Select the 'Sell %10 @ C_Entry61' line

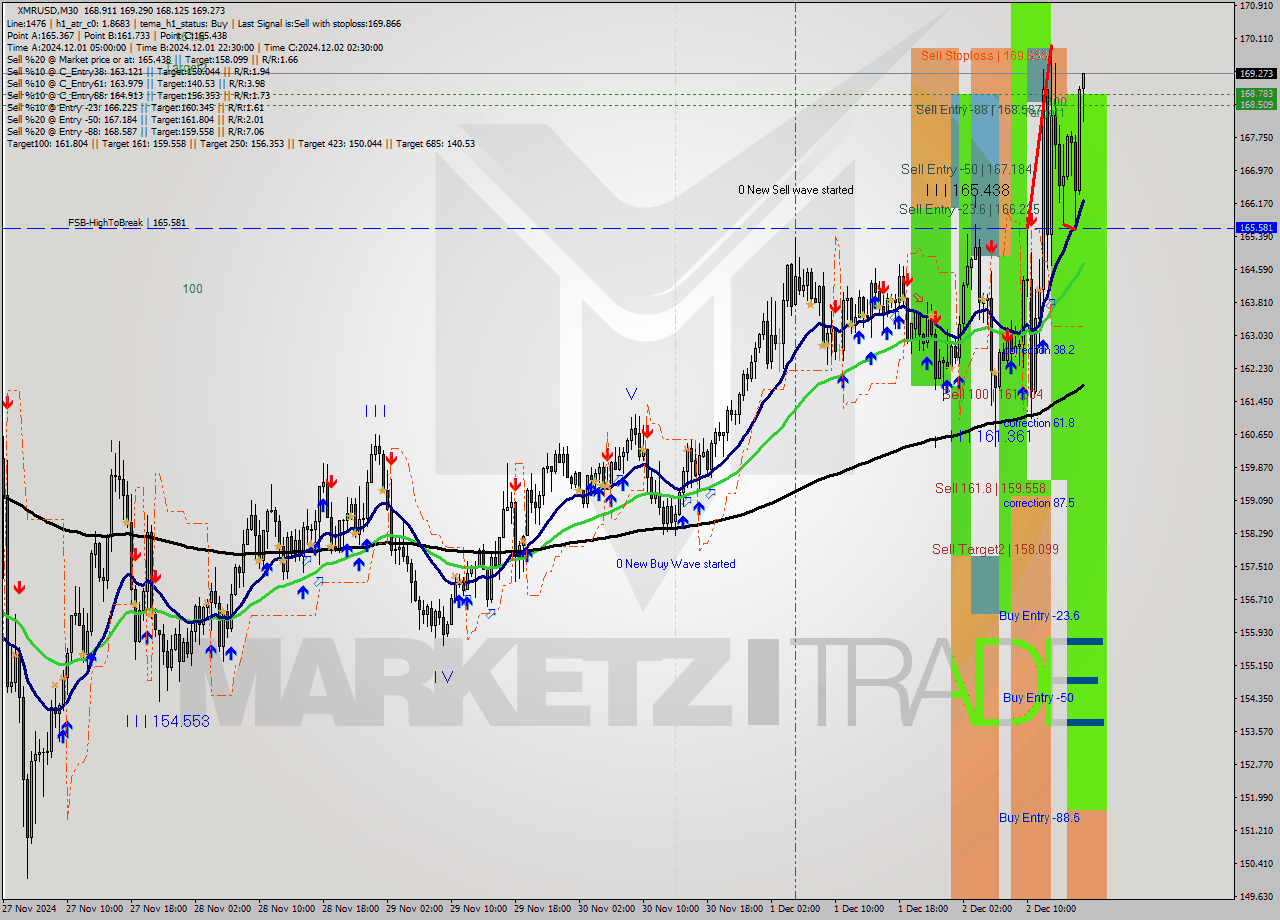[x=135, y=83]
